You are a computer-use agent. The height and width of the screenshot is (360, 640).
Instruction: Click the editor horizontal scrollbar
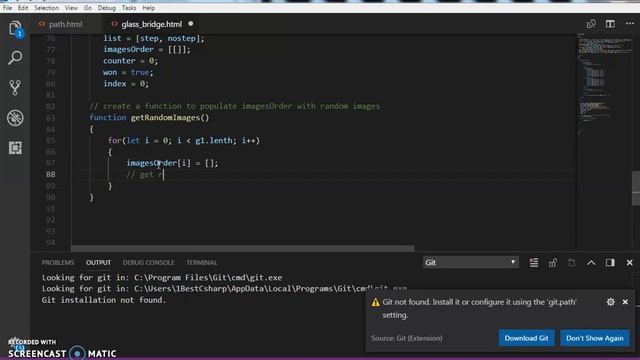(243, 248)
